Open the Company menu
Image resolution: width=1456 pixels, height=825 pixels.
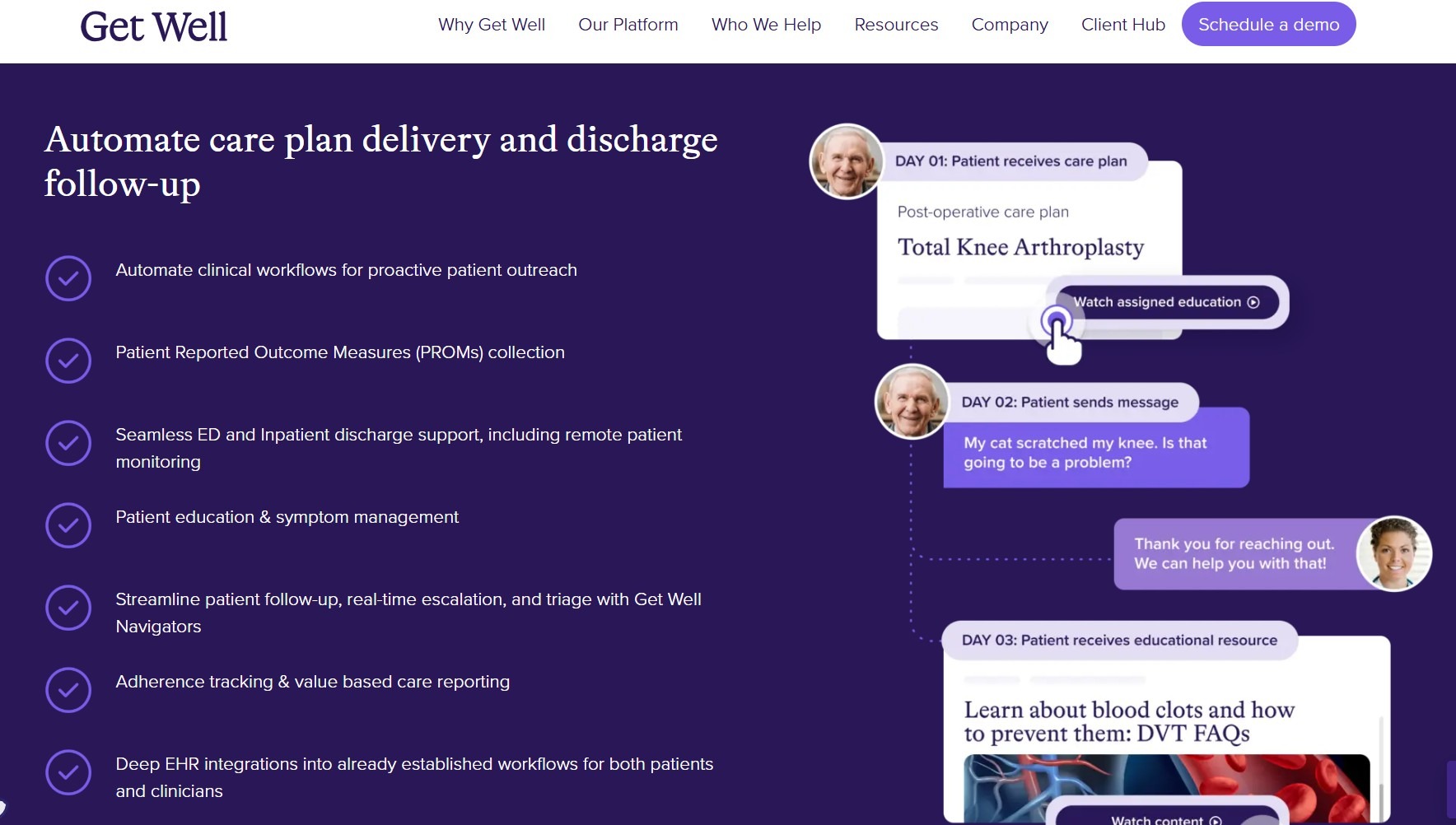coord(1010,25)
